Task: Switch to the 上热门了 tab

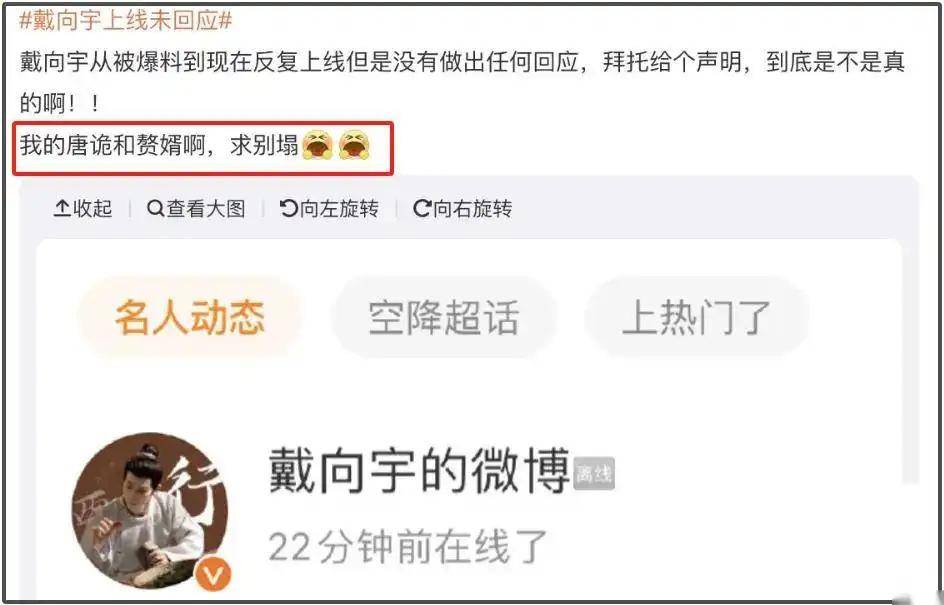Action: coord(696,317)
